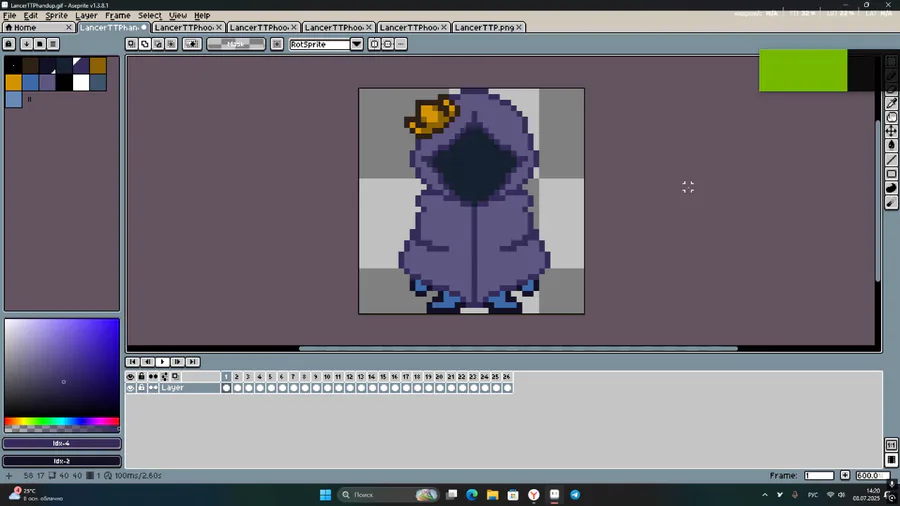Select the Eyedropper tool
The width and height of the screenshot is (900, 506).
[x=891, y=103]
